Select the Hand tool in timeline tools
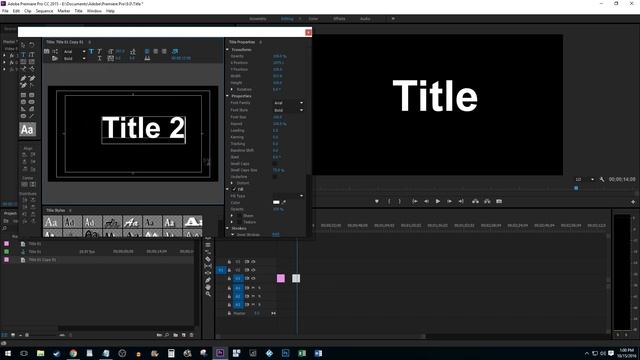Image resolution: width=640 pixels, height=360 pixels. 208,287
